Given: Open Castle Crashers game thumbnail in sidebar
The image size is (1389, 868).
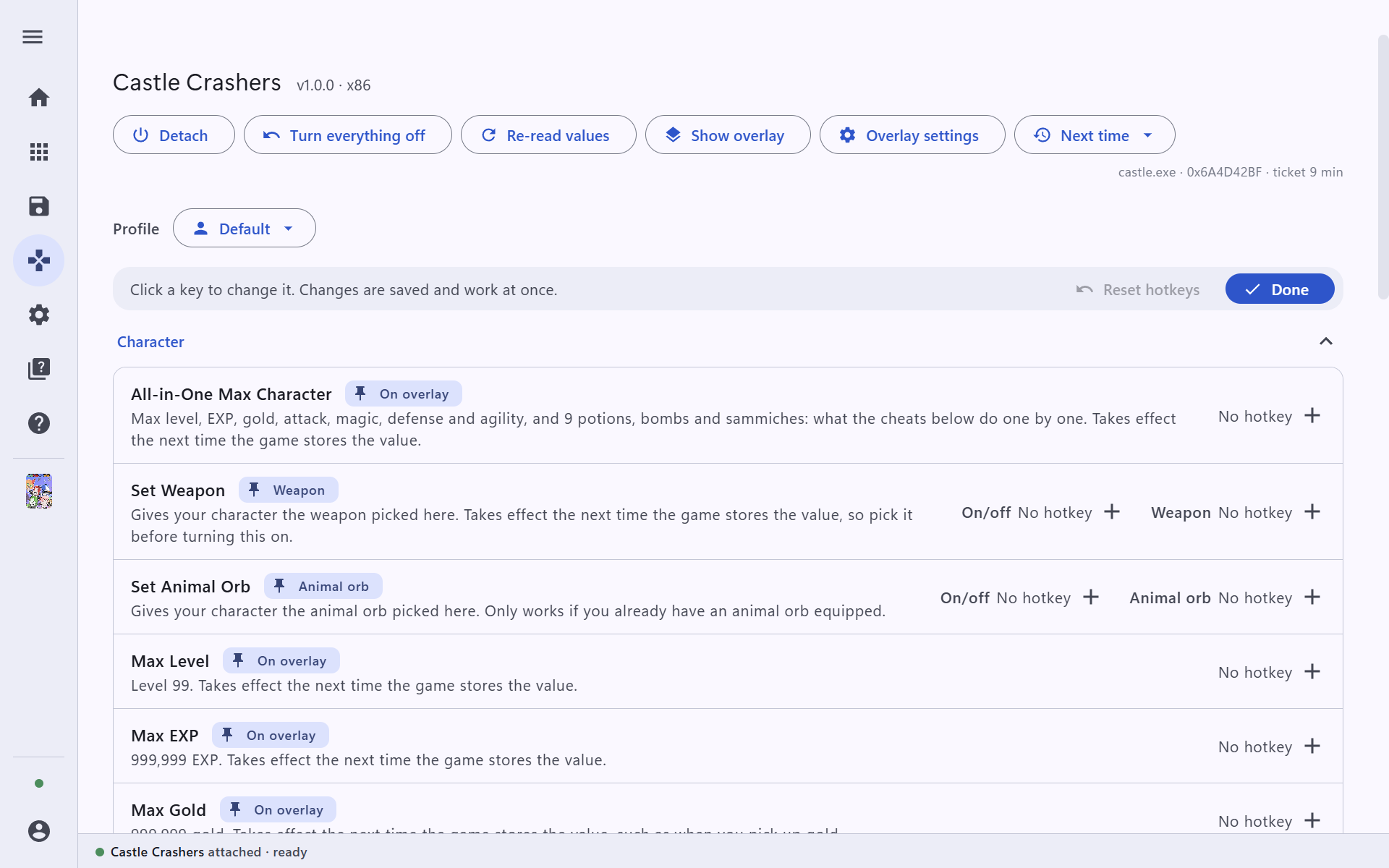Looking at the screenshot, I should [39, 491].
